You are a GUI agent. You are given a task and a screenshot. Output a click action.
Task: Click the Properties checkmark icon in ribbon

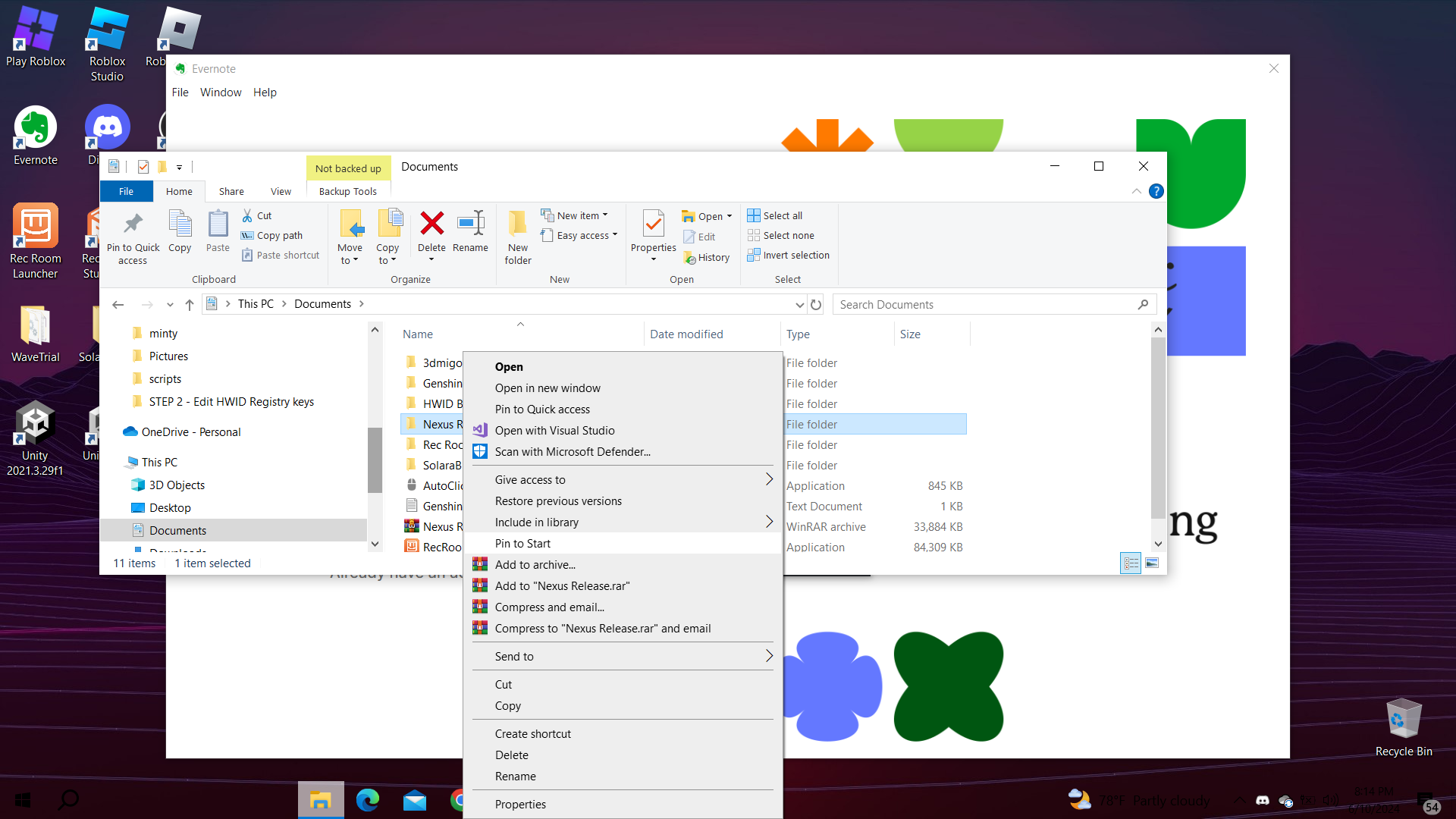[653, 224]
